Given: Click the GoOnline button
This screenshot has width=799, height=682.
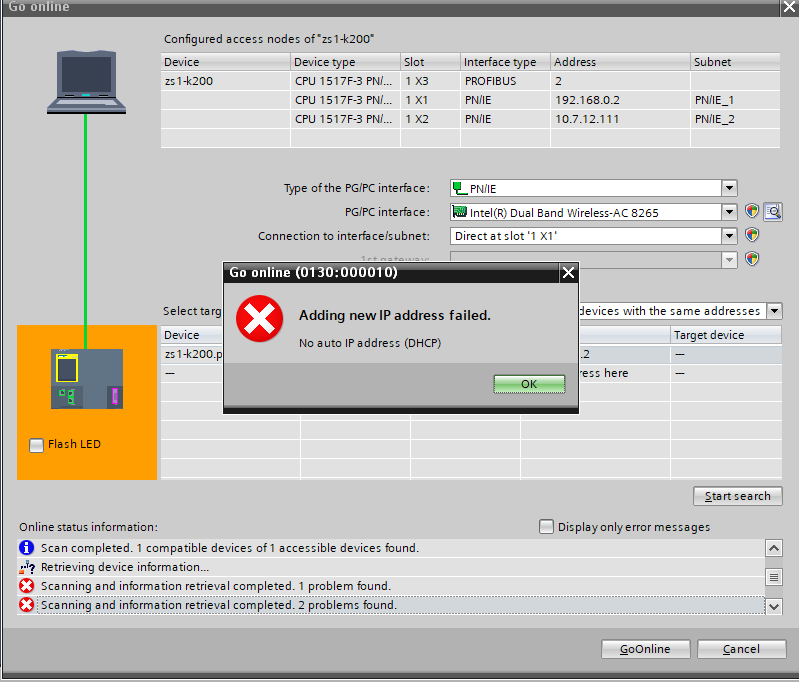Looking at the screenshot, I should (x=645, y=649).
